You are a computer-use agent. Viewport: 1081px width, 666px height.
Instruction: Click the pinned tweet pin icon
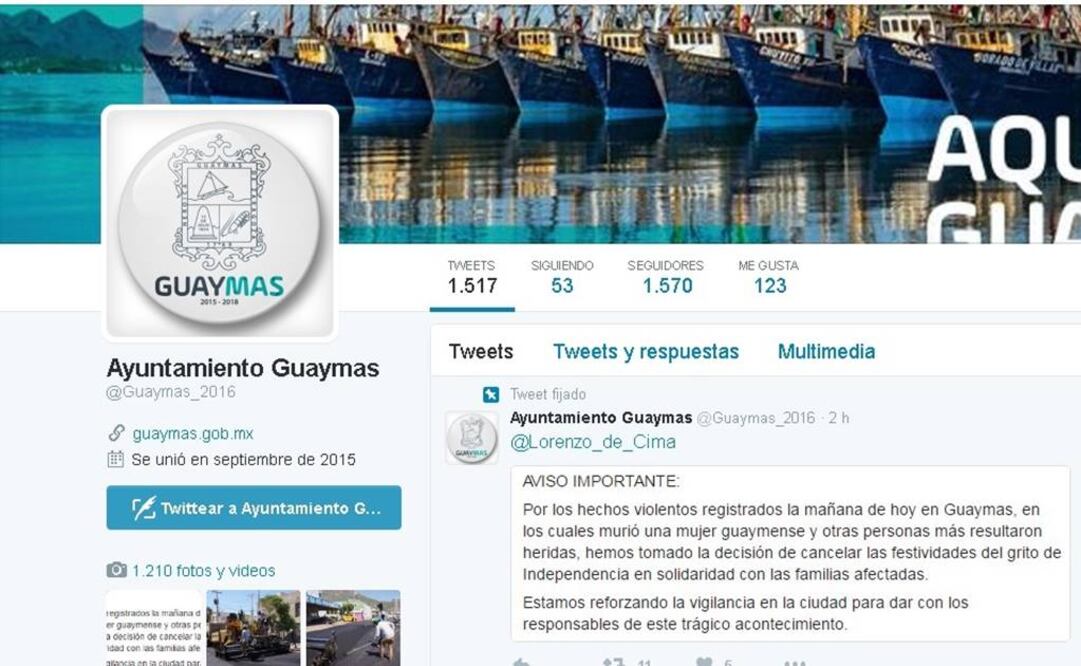(490, 394)
